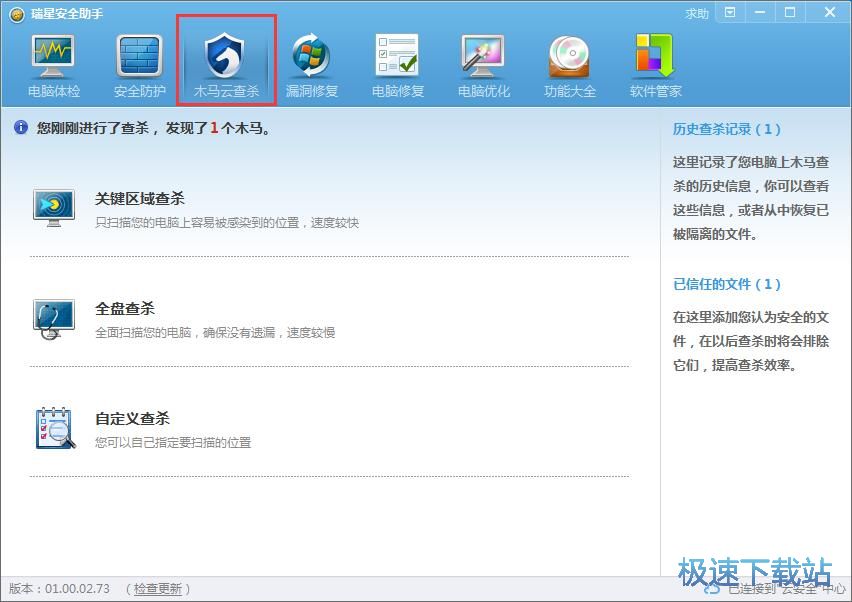852x602 pixels.
Task: Start 全盘查杀 via its title
Action: [x=125, y=309]
